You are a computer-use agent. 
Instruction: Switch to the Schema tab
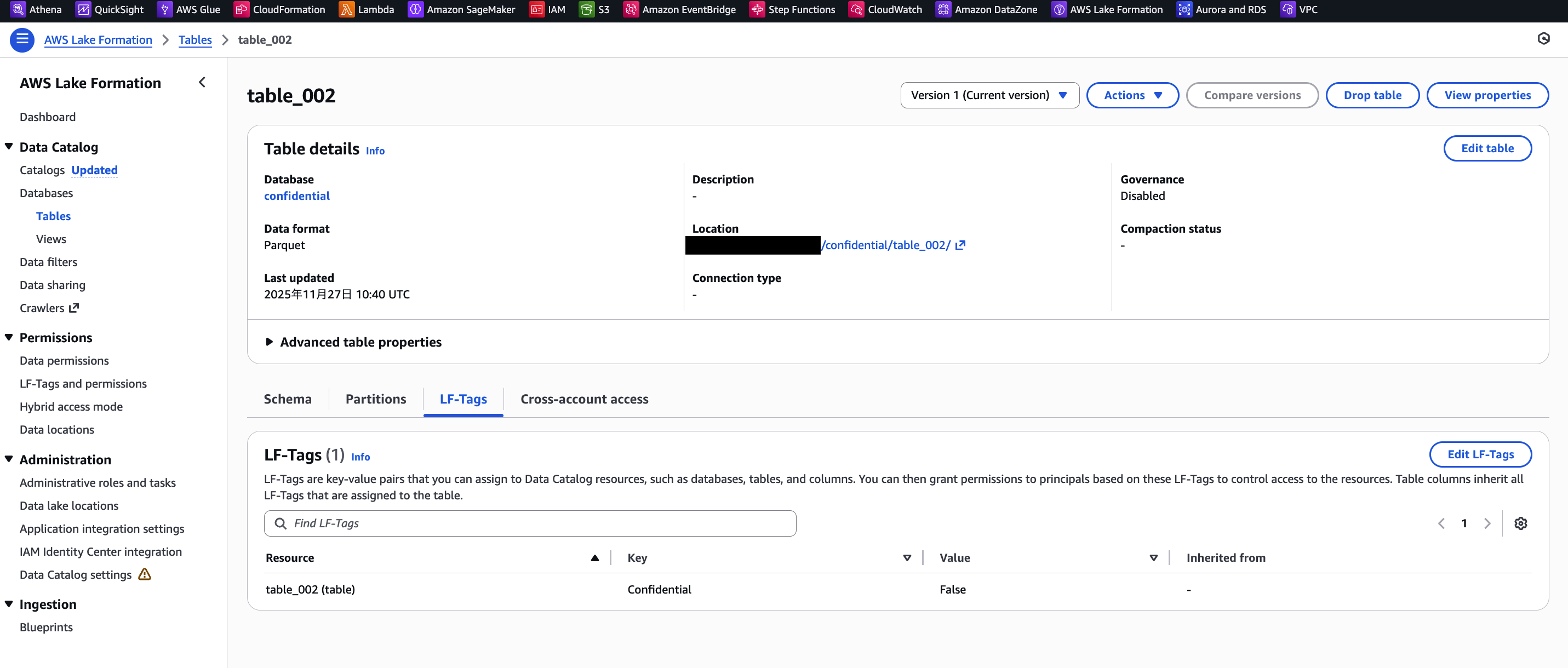pyautogui.click(x=287, y=399)
